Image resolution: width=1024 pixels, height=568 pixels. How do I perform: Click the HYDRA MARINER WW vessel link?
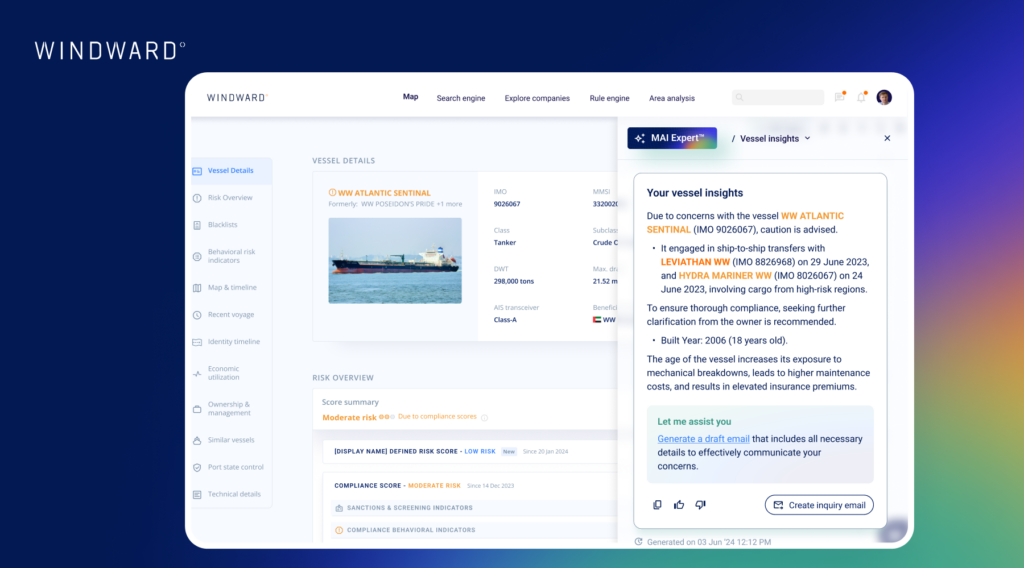725,276
